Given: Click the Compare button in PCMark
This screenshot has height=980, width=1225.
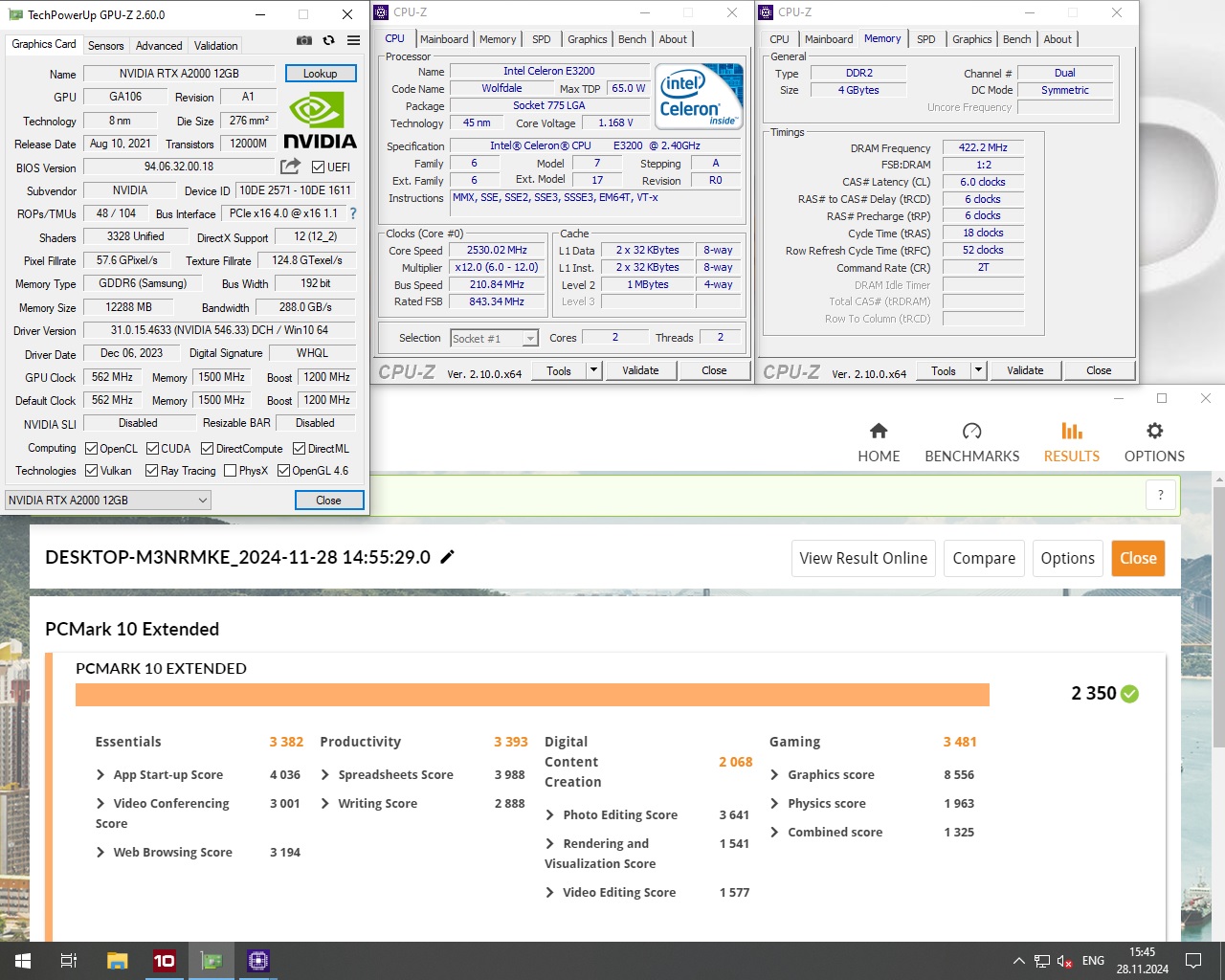Looking at the screenshot, I should pyautogui.click(x=984, y=558).
